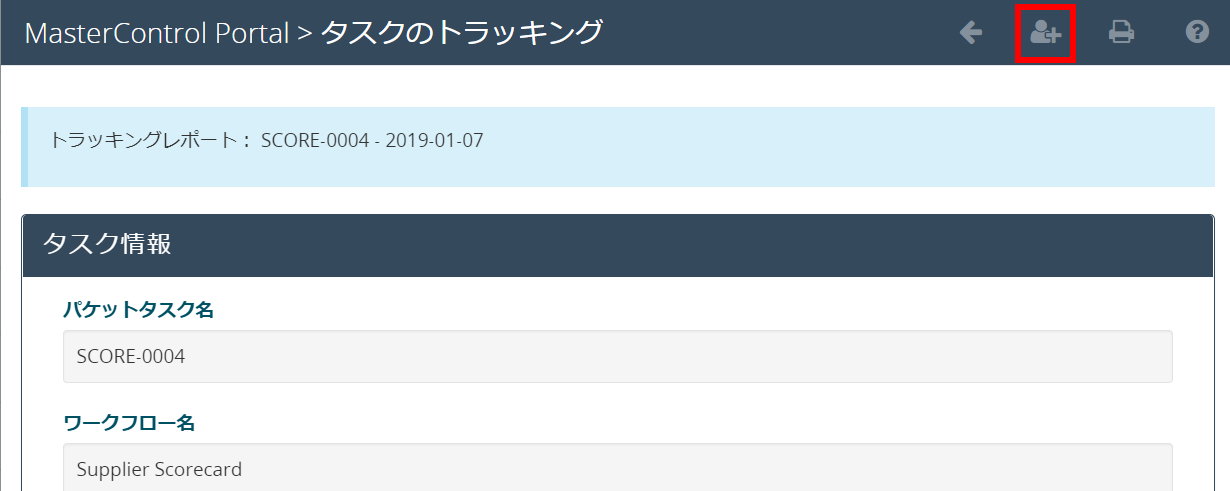Click the パケットタスク名 field label

138,310
